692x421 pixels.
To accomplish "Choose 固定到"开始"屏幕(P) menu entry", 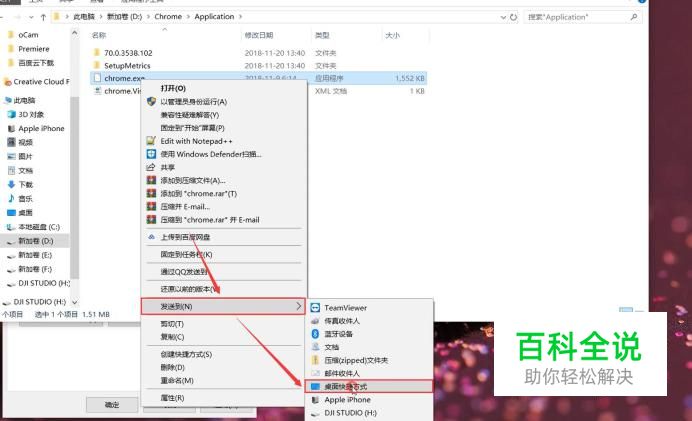I will click(x=192, y=128).
